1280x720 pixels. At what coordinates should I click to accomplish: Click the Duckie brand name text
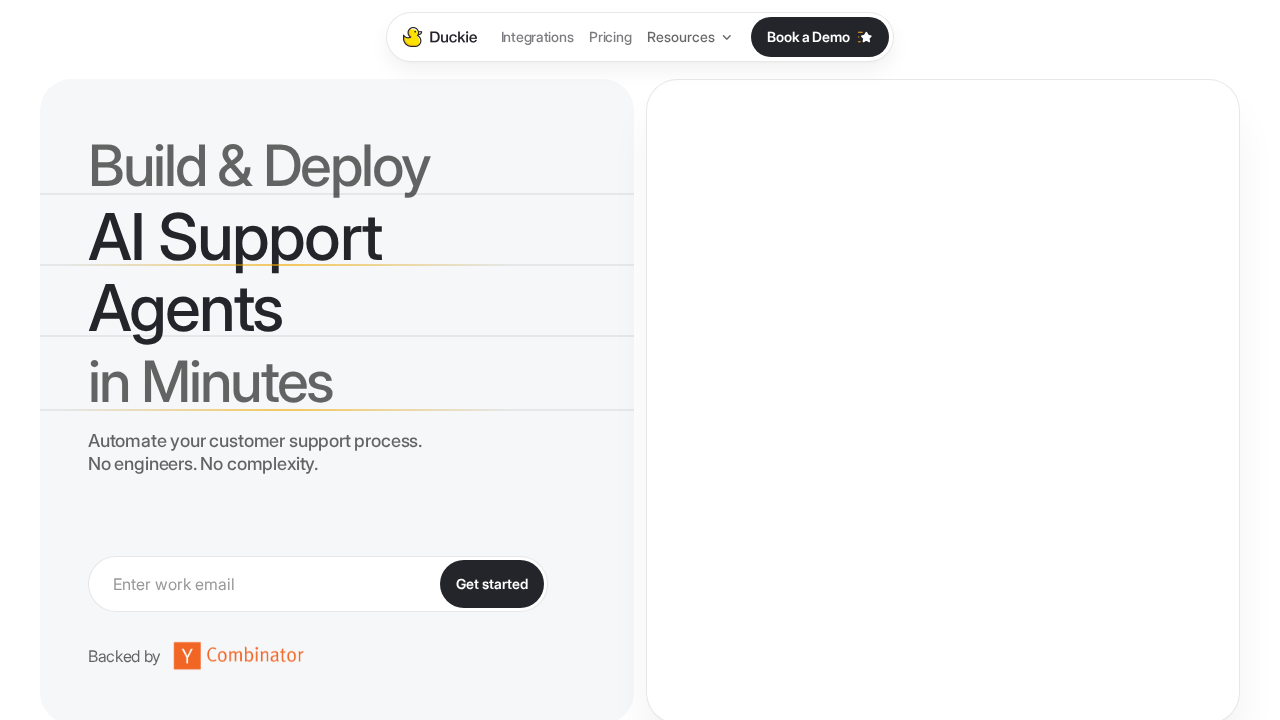point(453,37)
